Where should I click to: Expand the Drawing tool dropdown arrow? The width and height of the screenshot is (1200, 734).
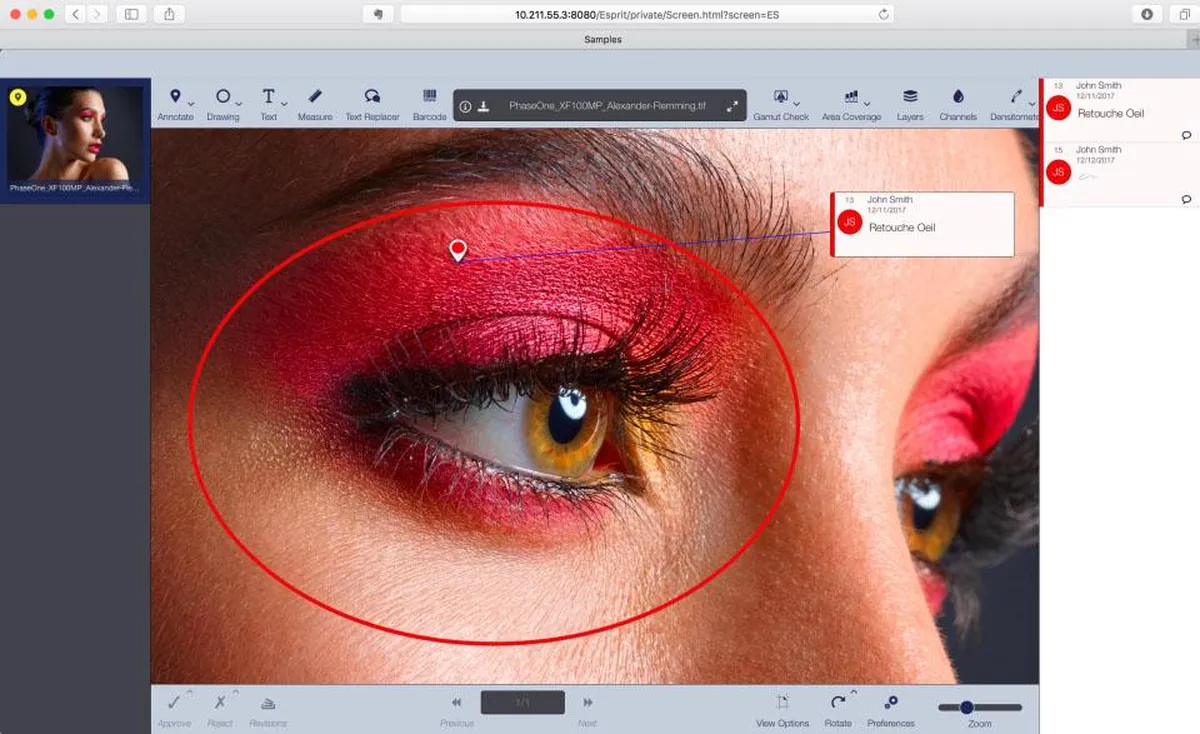[x=239, y=103]
